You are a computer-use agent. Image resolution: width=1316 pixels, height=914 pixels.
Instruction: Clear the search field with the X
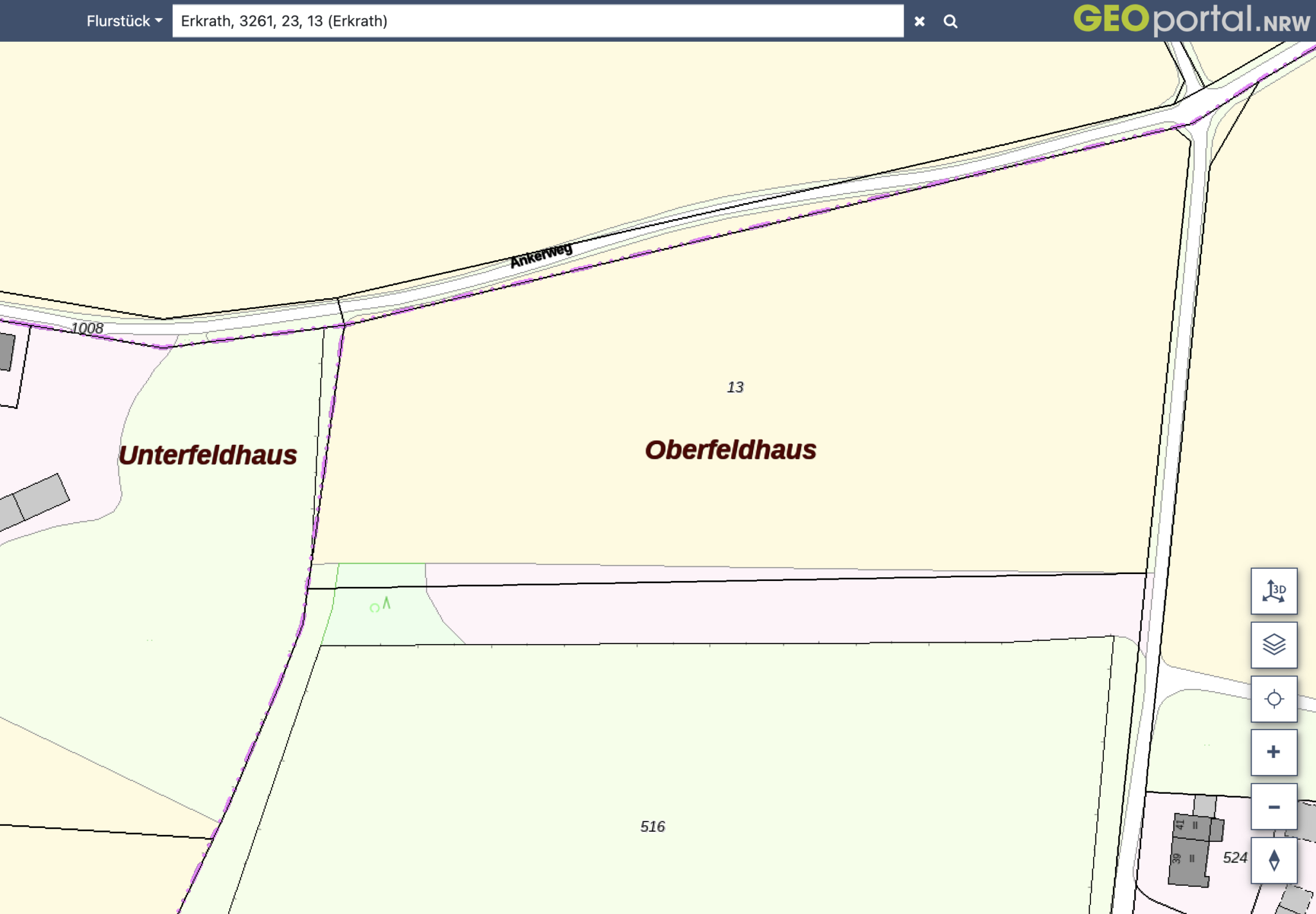pyautogui.click(x=920, y=21)
